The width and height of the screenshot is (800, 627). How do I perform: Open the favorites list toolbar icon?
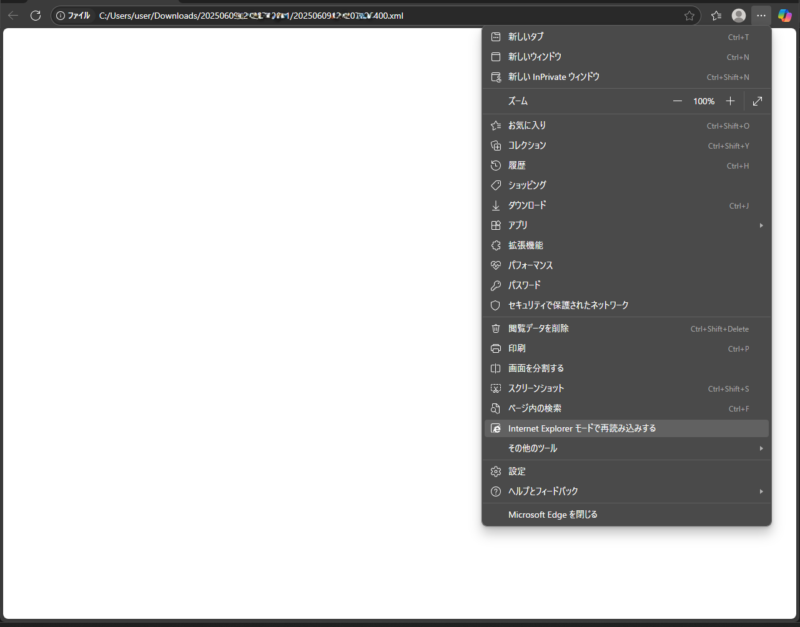click(716, 16)
